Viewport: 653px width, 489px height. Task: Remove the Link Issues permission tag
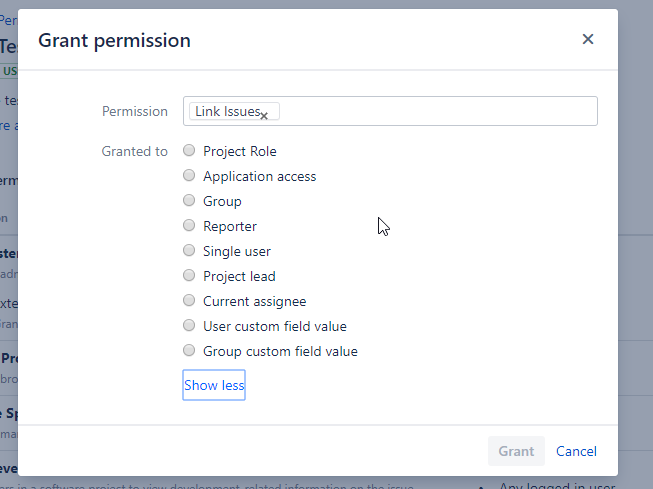[x=264, y=116]
